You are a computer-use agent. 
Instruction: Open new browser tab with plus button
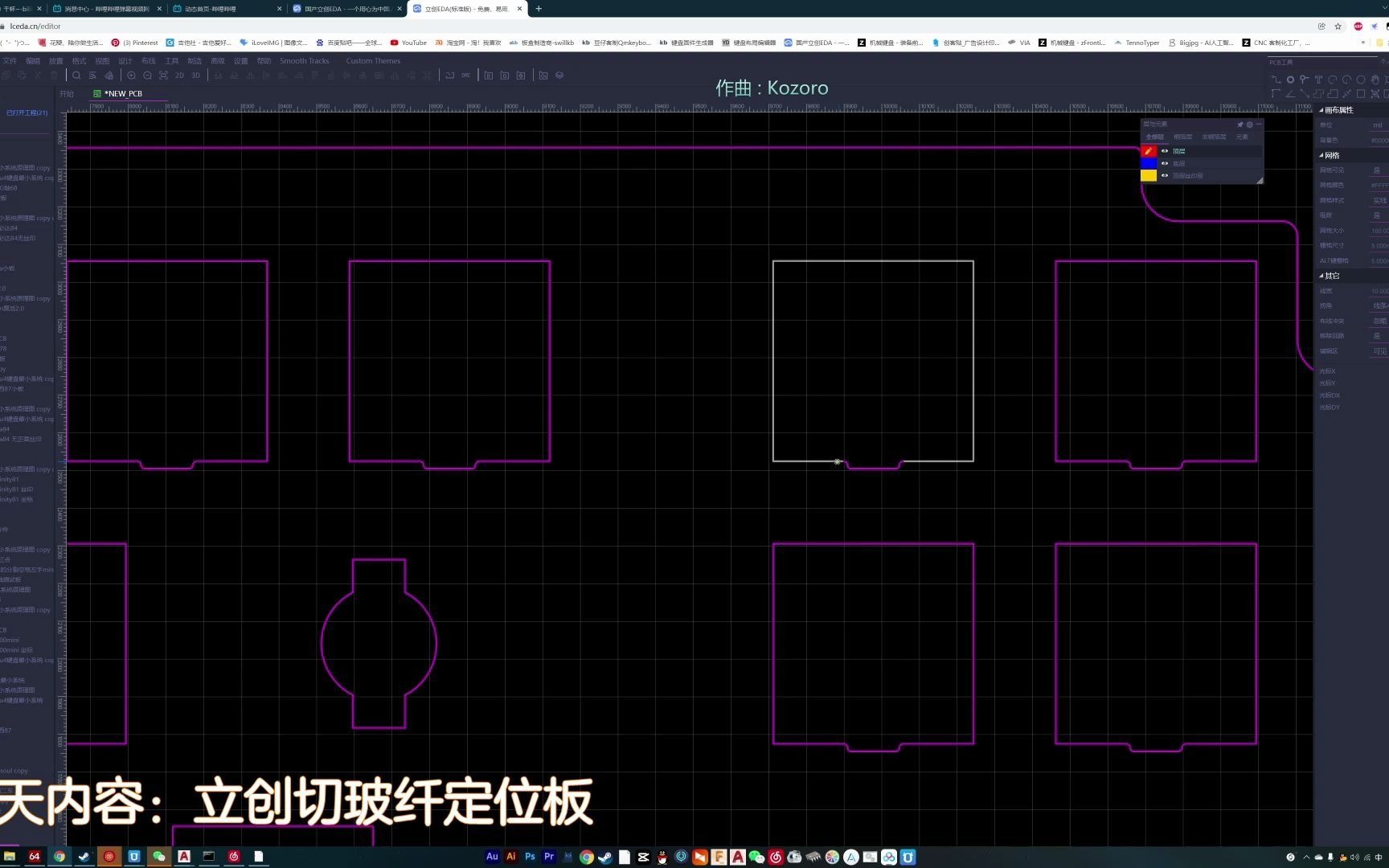tap(539, 9)
